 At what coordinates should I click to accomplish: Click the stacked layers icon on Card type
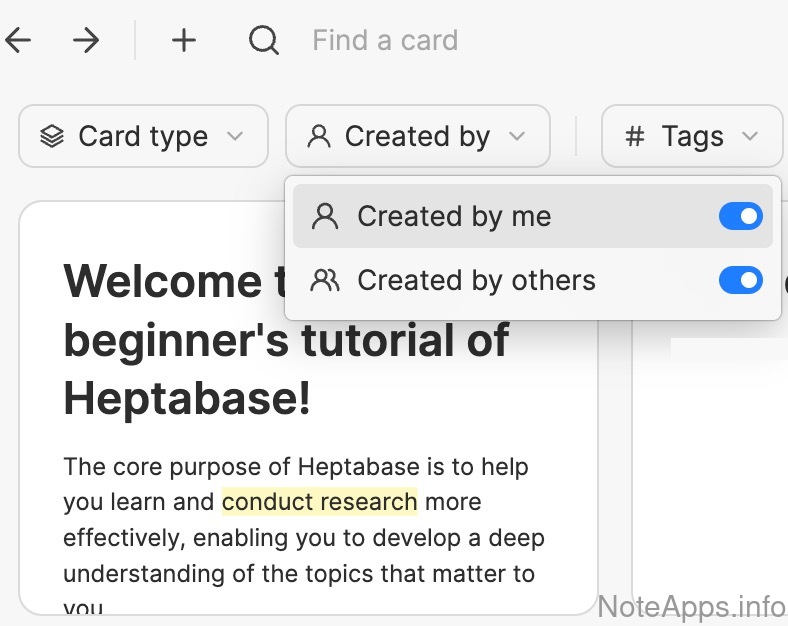point(52,136)
